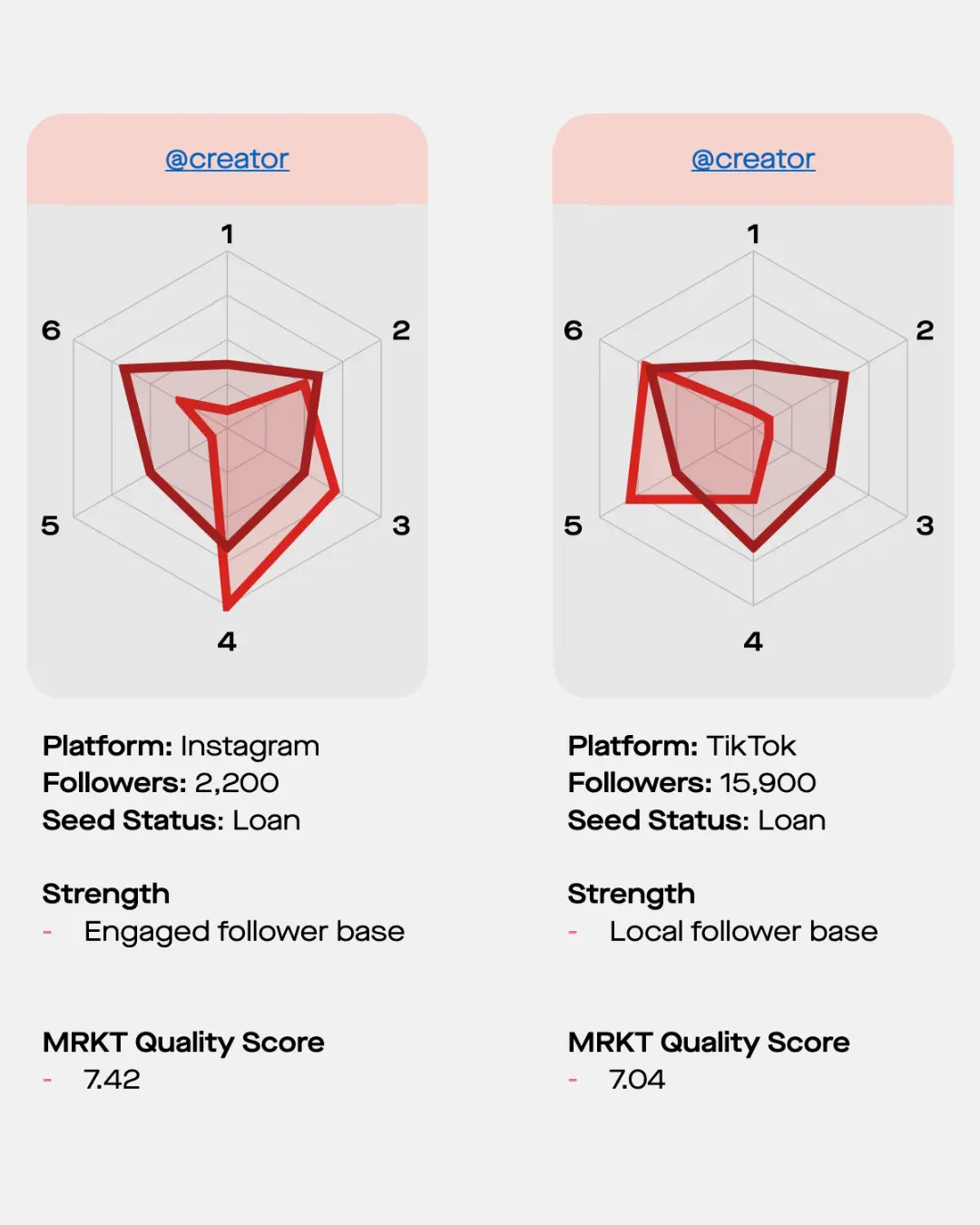Click axis label 3 on Instagram radar chart

[x=401, y=525]
